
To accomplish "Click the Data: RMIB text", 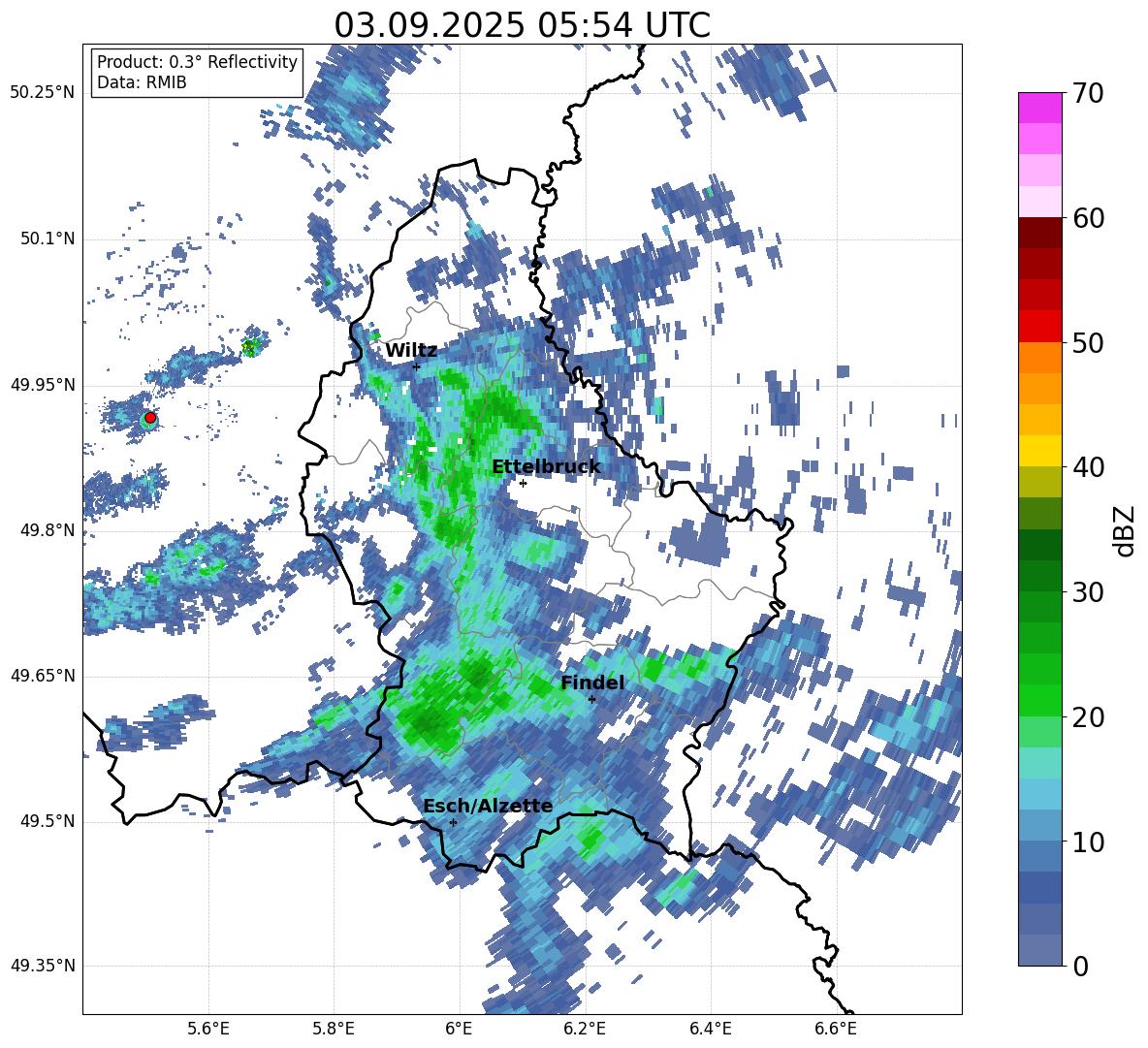I will (142, 82).
